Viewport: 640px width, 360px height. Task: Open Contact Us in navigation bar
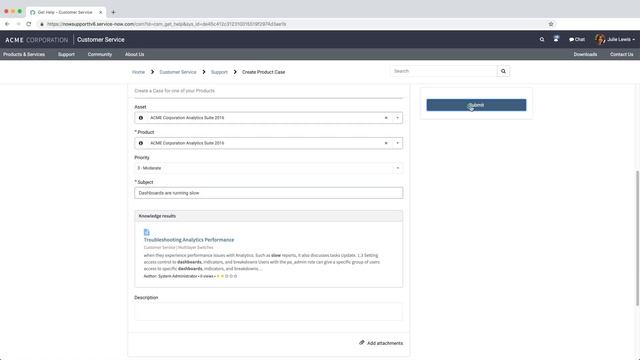coord(622,54)
